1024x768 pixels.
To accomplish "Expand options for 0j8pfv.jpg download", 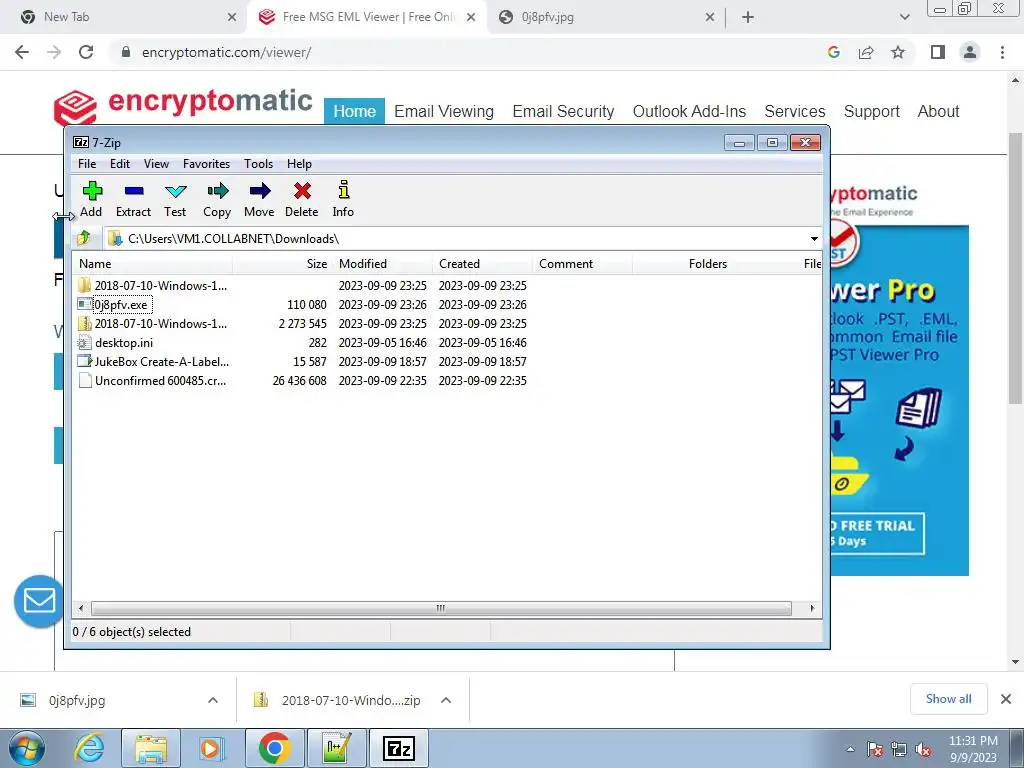I will tap(213, 700).
